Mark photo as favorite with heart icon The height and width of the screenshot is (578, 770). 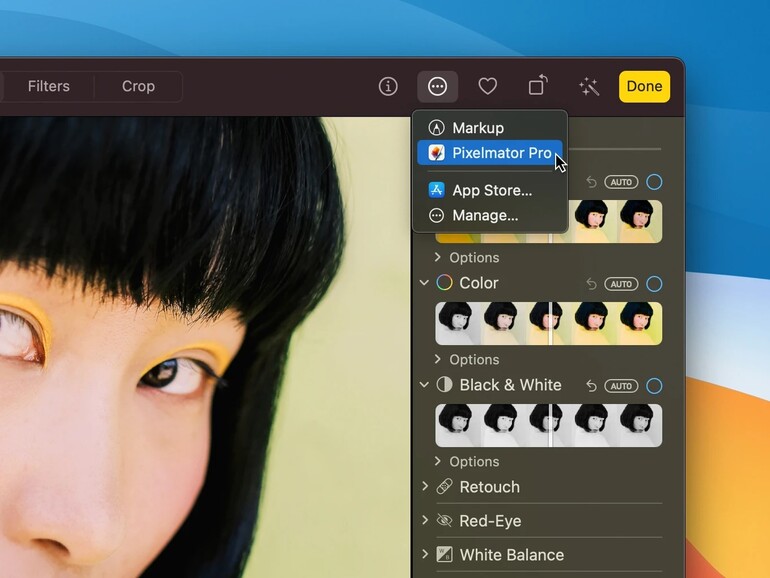click(x=488, y=86)
